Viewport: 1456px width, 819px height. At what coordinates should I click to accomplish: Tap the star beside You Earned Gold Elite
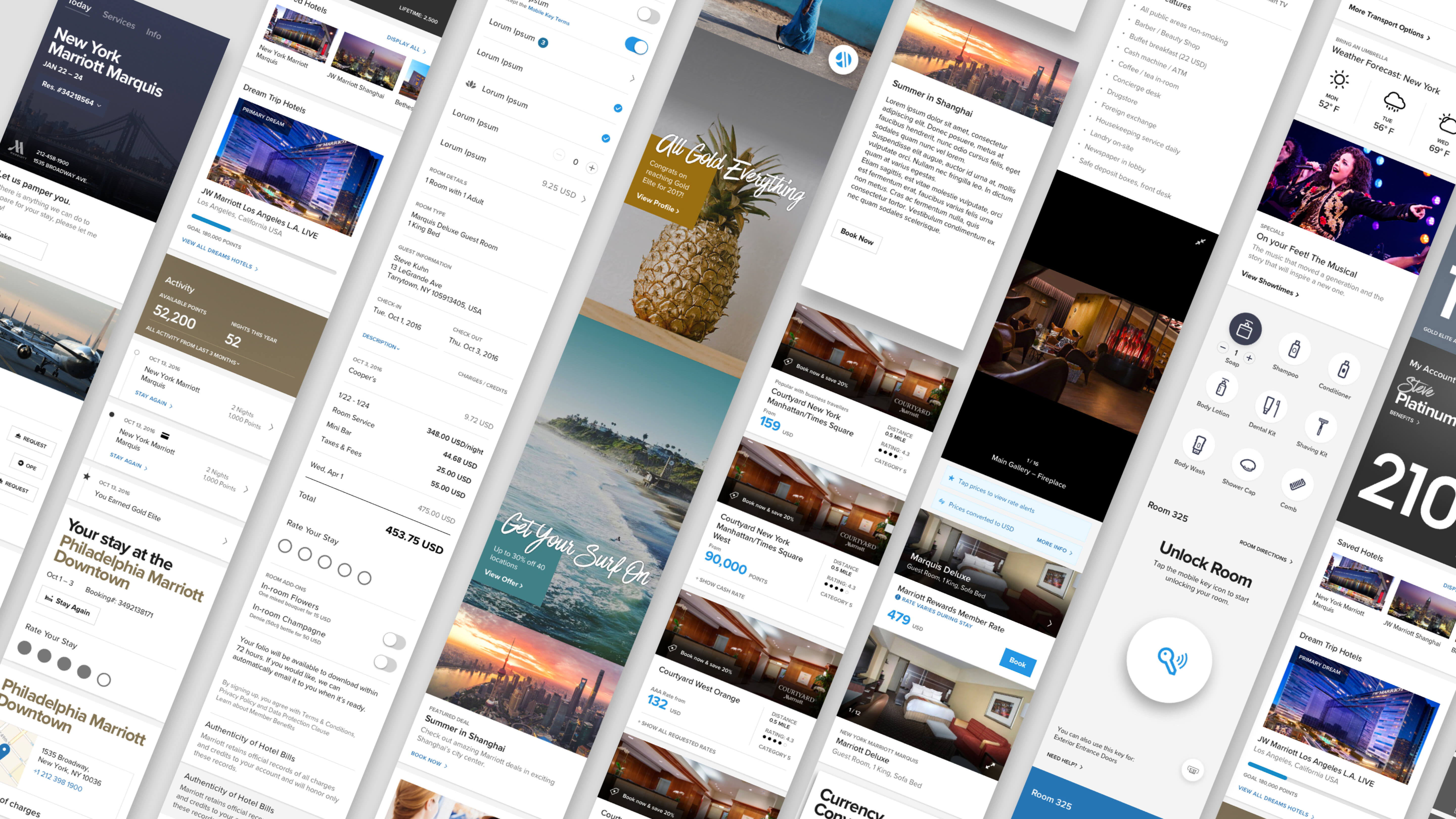[x=86, y=476]
